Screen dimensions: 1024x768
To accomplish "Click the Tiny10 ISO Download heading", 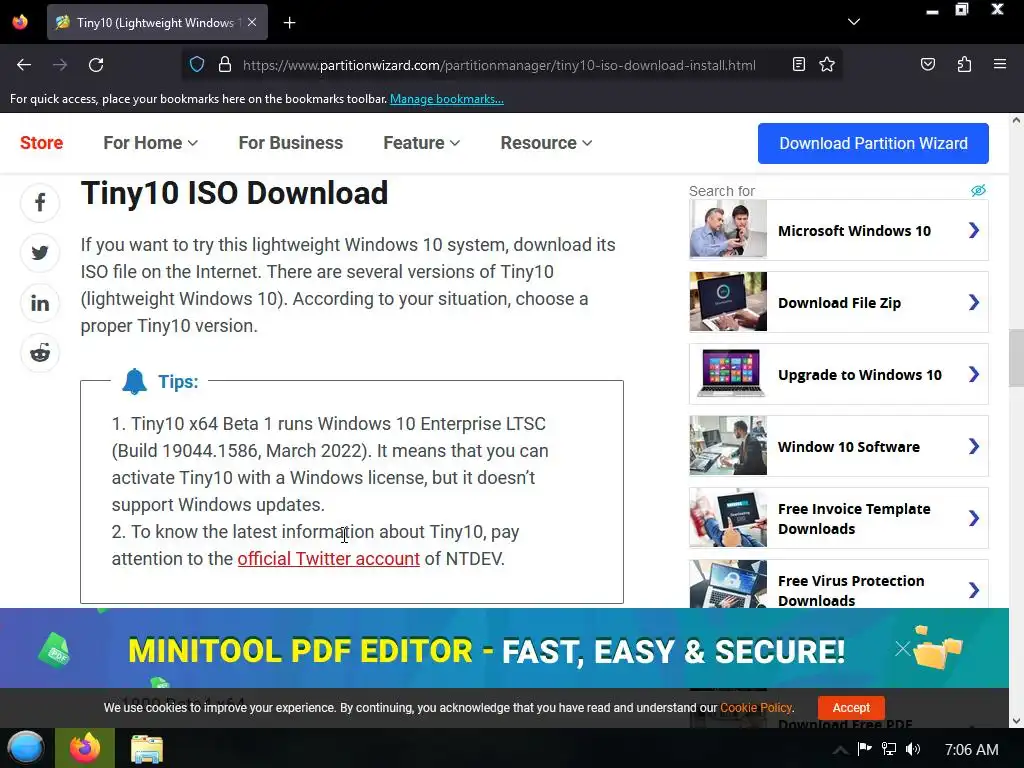I will coord(234,193).
